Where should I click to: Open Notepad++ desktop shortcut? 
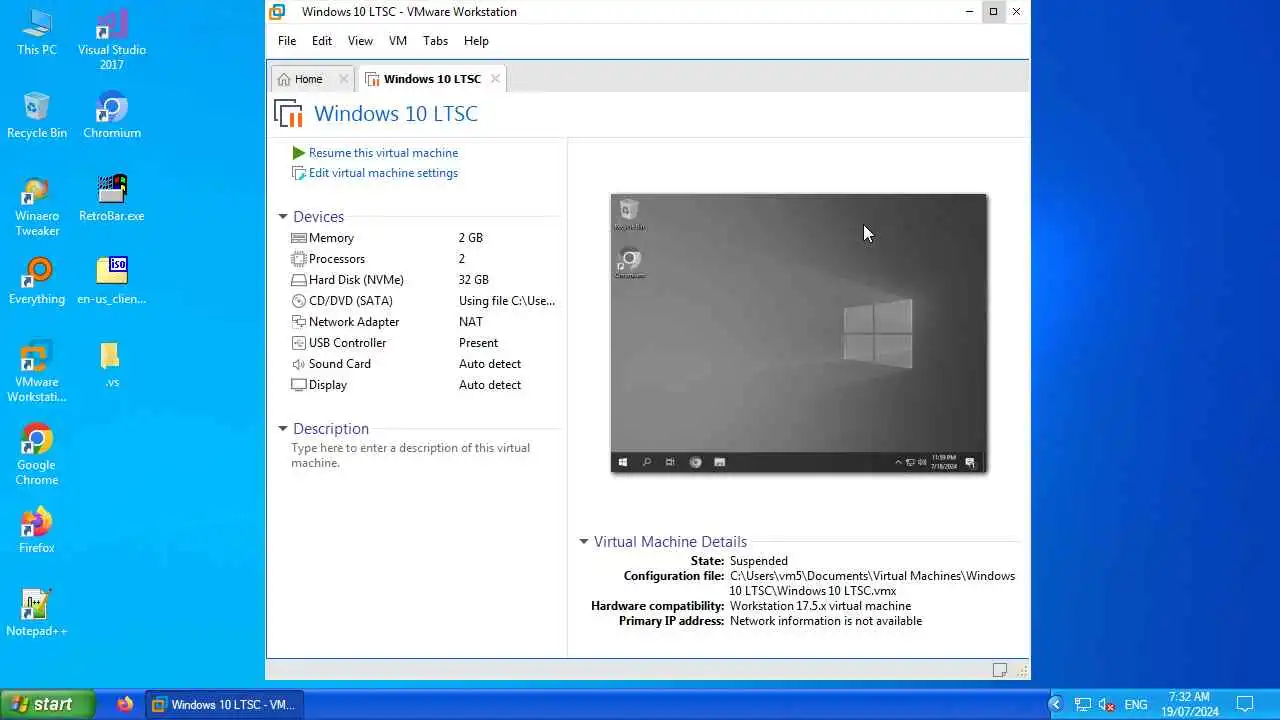coord(37,613)
